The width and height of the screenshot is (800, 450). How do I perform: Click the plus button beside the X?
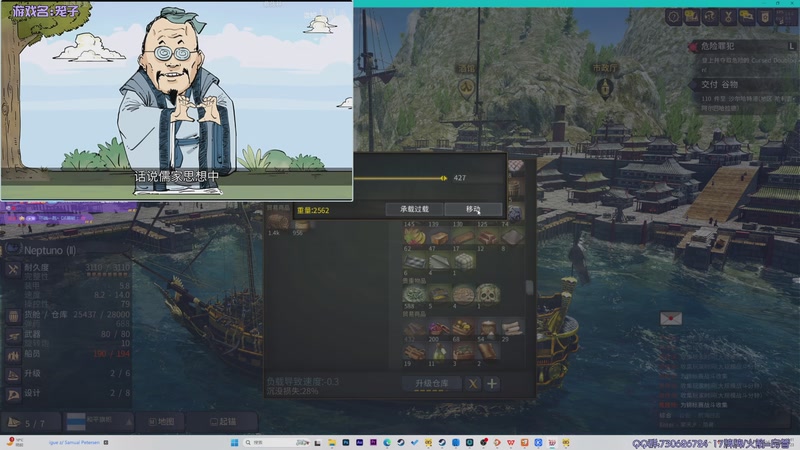(492, 384)
